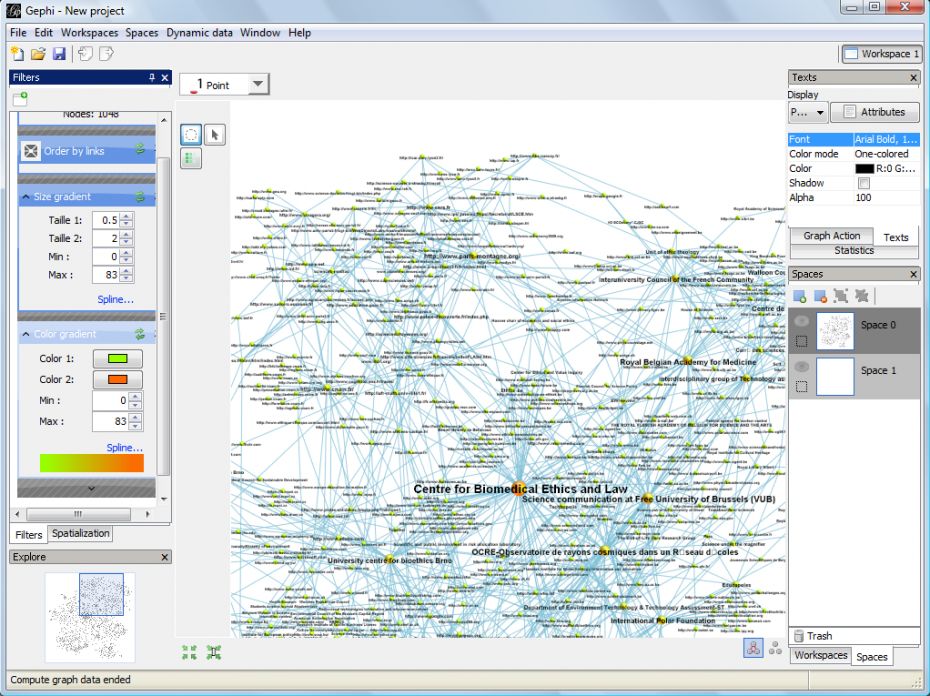Click the Open project folder icon
Screen dimensions: 930x696
38,54
